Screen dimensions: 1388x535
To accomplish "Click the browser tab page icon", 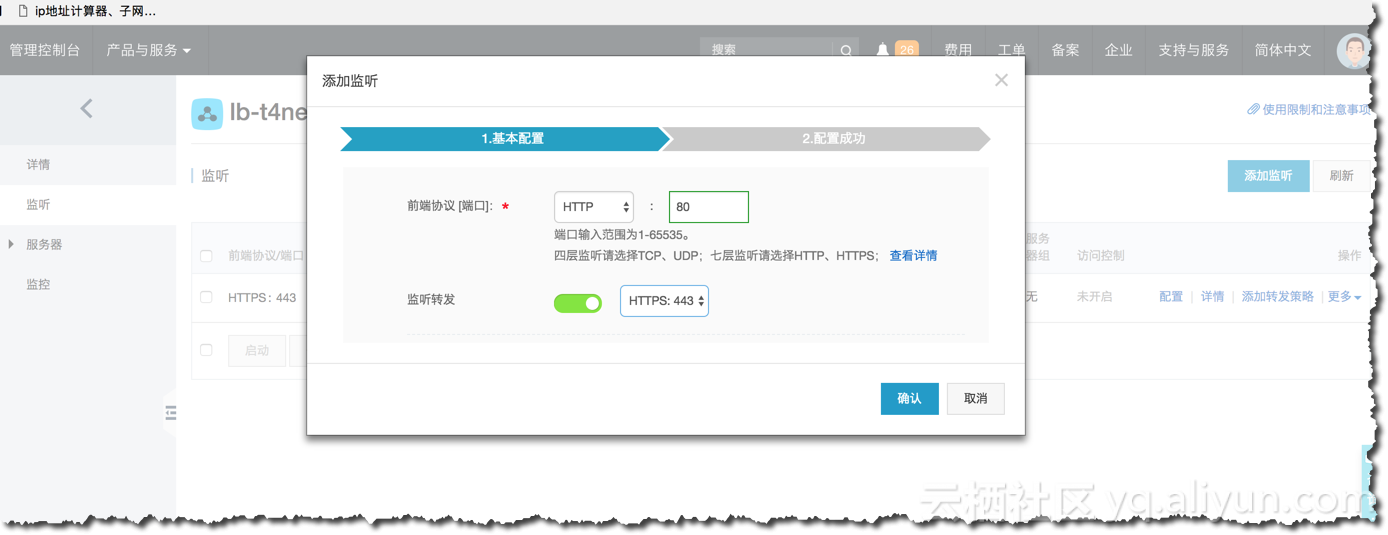I will [x=22, y=11].
